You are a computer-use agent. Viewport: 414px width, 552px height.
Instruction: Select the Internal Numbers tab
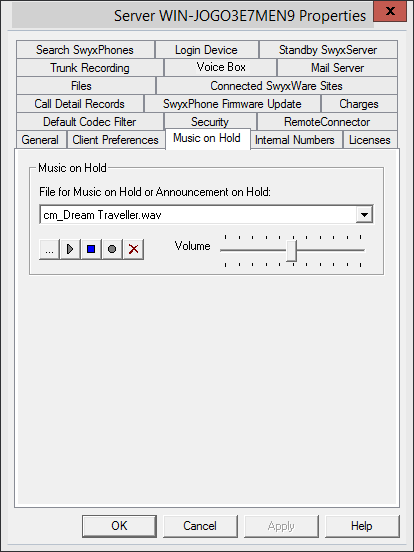point(295,140)
